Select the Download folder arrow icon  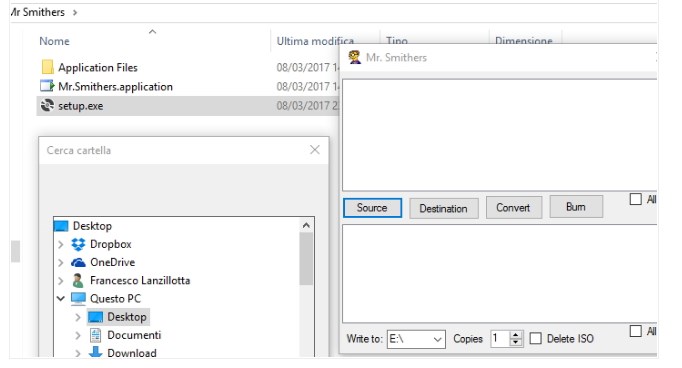click(95, 352)
